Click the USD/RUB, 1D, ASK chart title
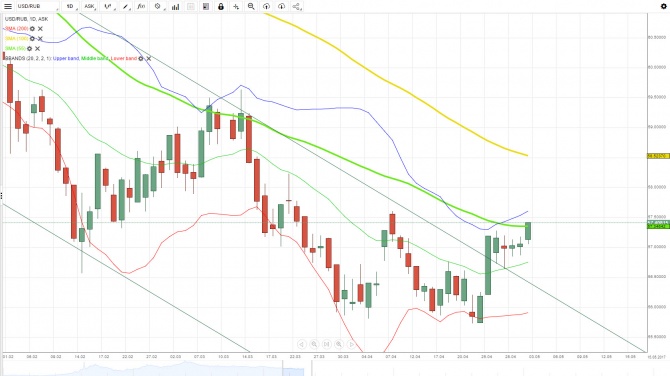 coord(26,19)
